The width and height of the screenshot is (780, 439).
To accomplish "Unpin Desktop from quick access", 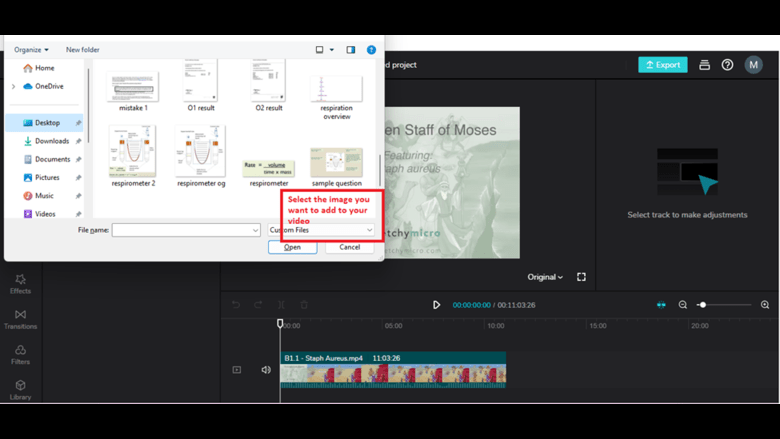I will (78, 123).
